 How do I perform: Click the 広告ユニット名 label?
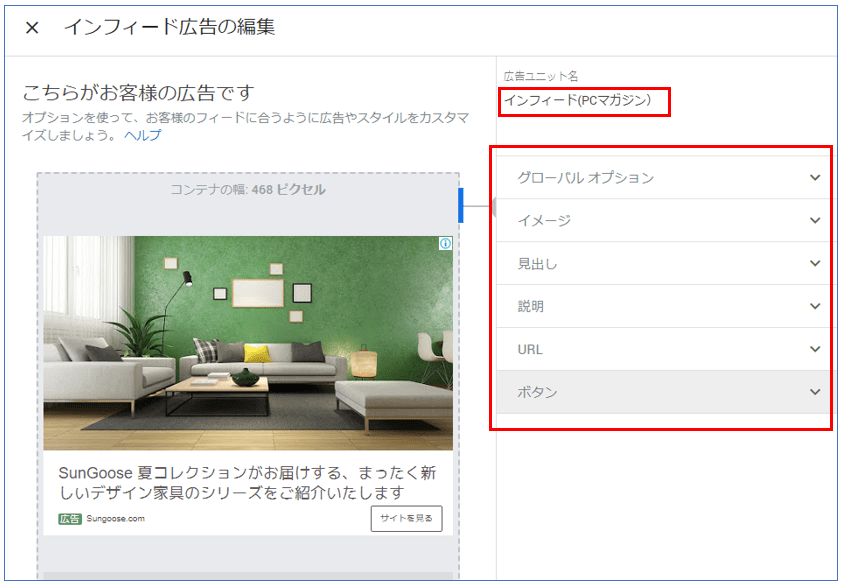(x=541, y=76)
